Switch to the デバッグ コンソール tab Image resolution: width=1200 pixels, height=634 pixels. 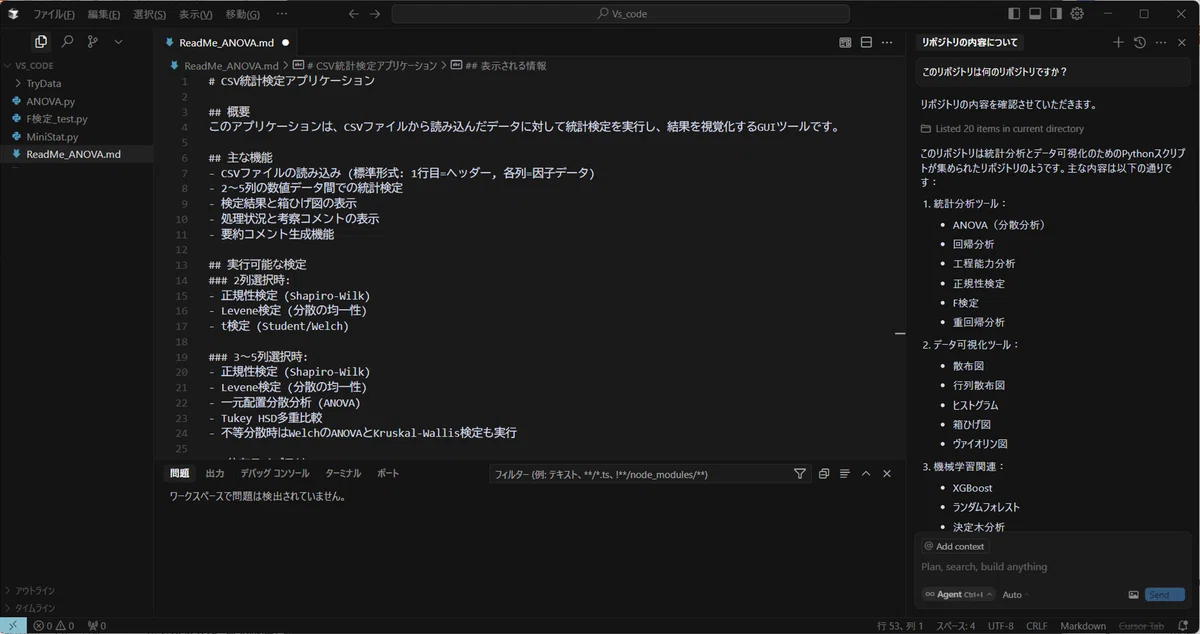(x=275, y=473)
